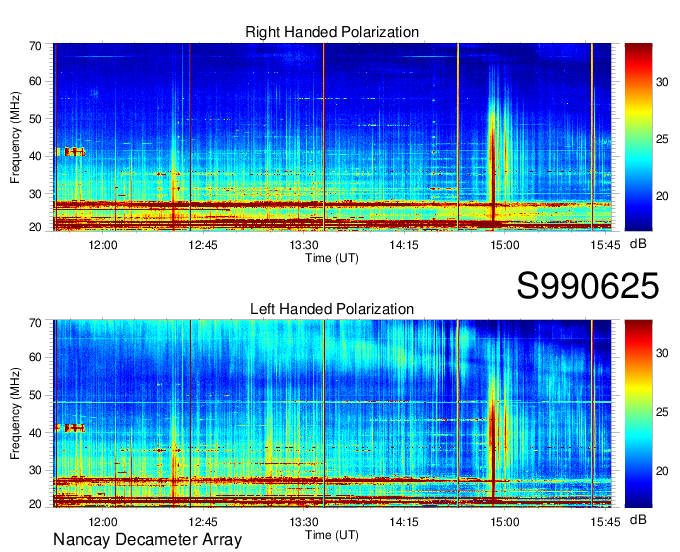Click the 40 MHz tick of Left Handed plot
This screenshot has height=552, width=680.
(35, 433)
